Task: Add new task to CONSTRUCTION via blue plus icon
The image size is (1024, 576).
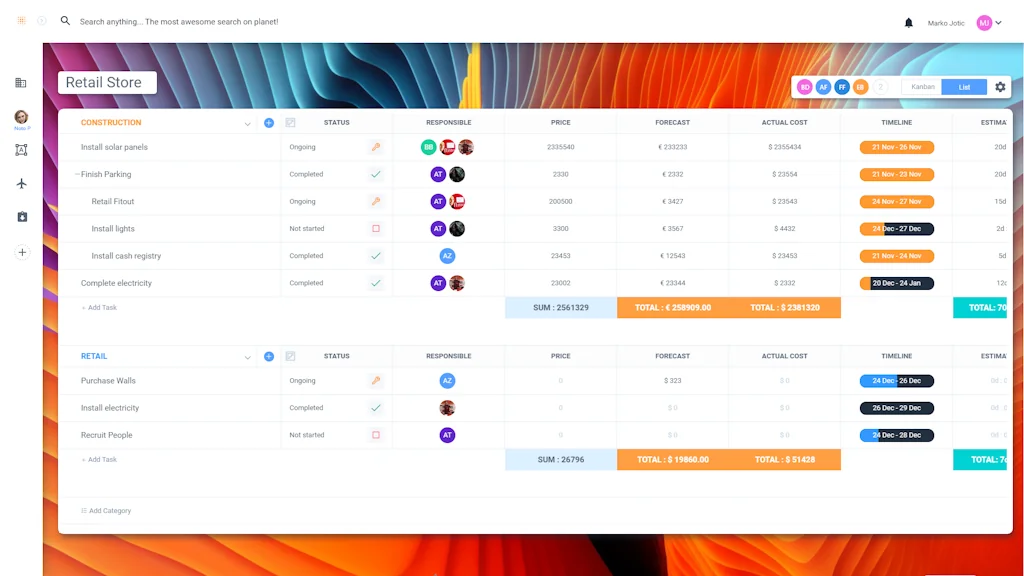Action: (268, 122)
